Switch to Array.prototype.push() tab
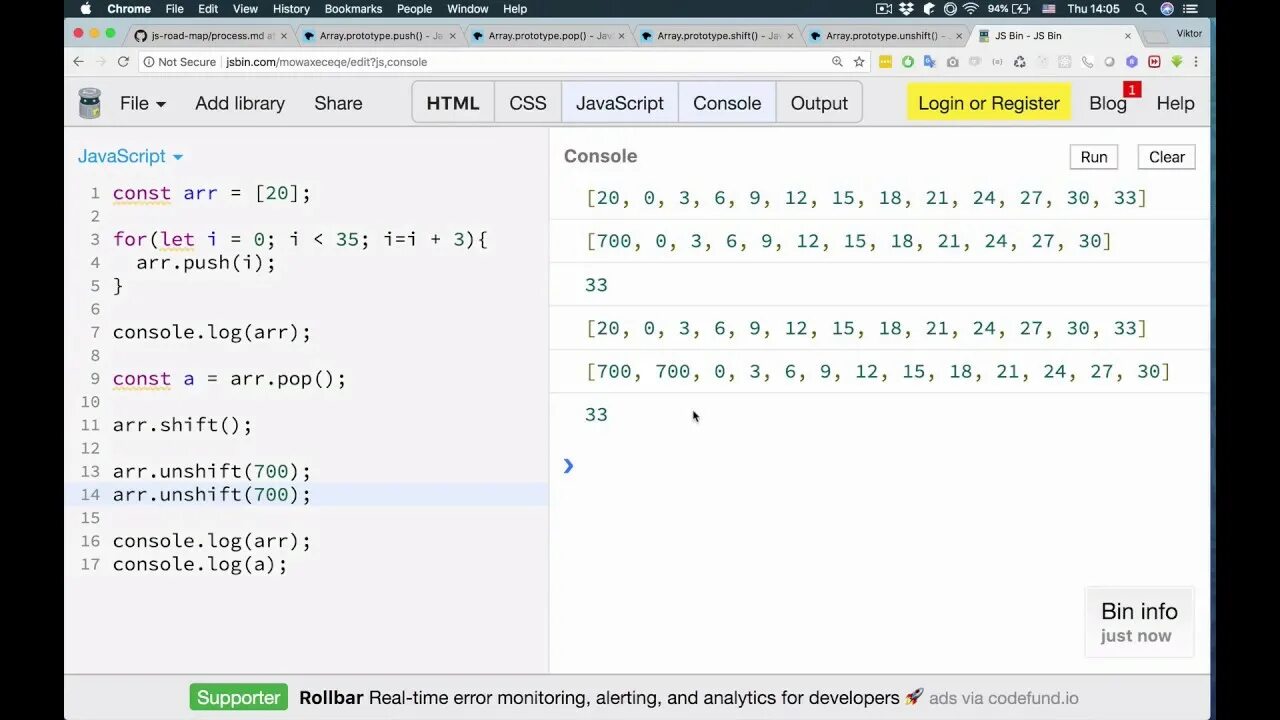 [379, 35]
